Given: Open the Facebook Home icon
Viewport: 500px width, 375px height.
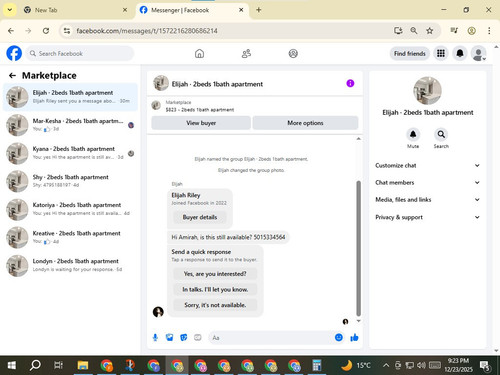Looking at the screenshot, I should click(x=199, y=53).
